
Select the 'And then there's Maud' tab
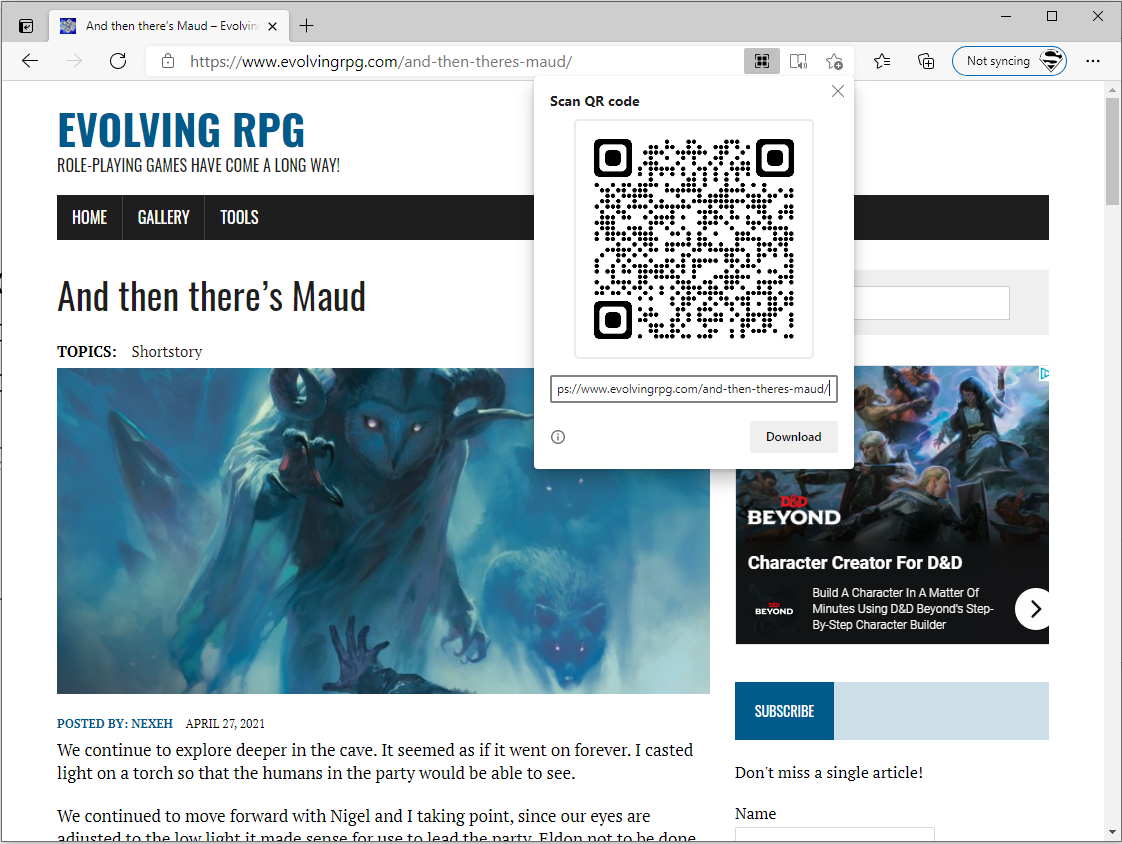tap(170, 26)
